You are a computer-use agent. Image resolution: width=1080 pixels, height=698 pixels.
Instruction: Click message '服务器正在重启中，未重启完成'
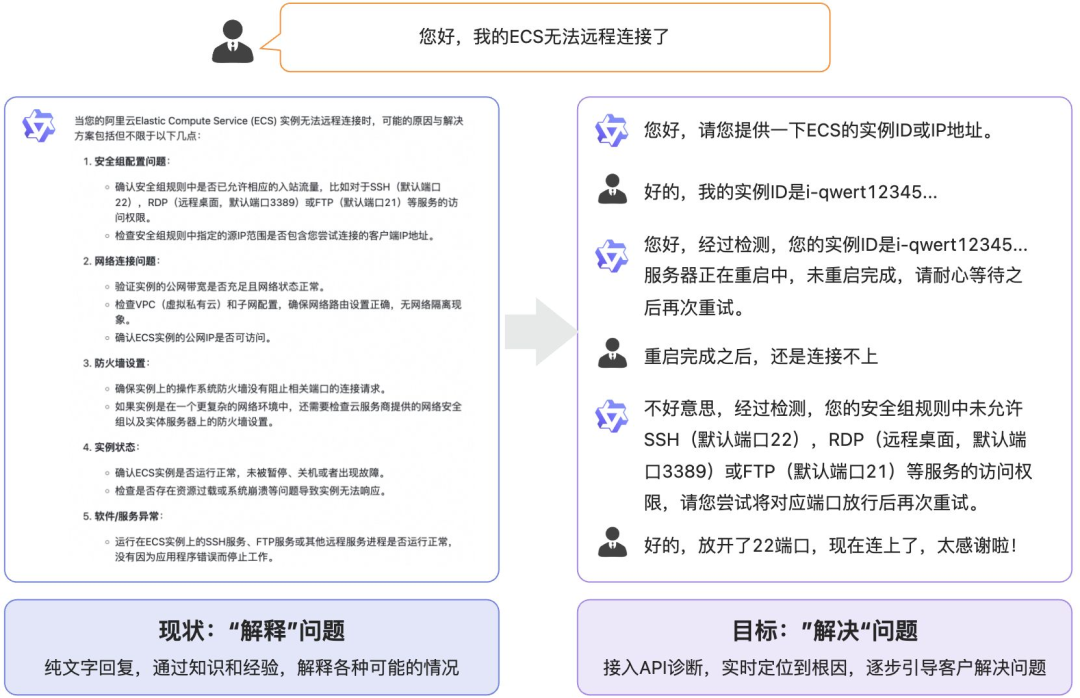[835, 276]
